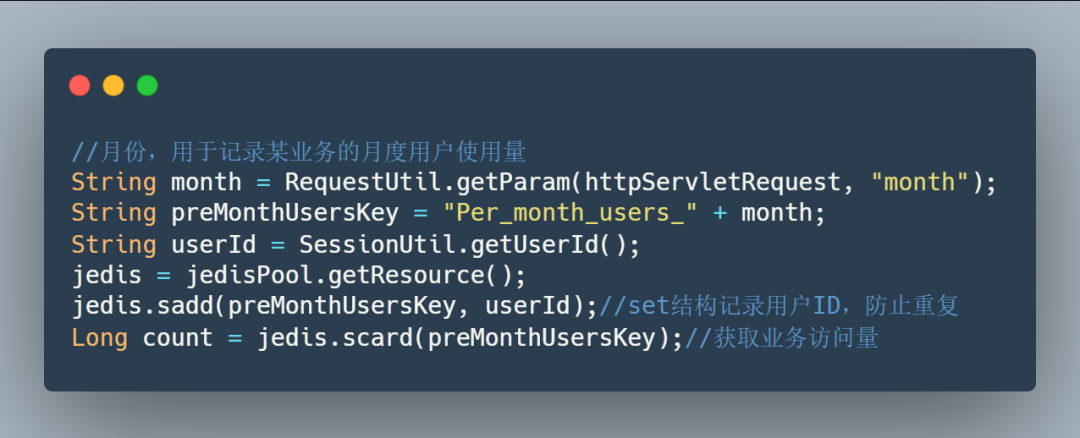Click the yellow minimize dot
The height and width of the screenshot is (438, 1080).
pos(114,85)
